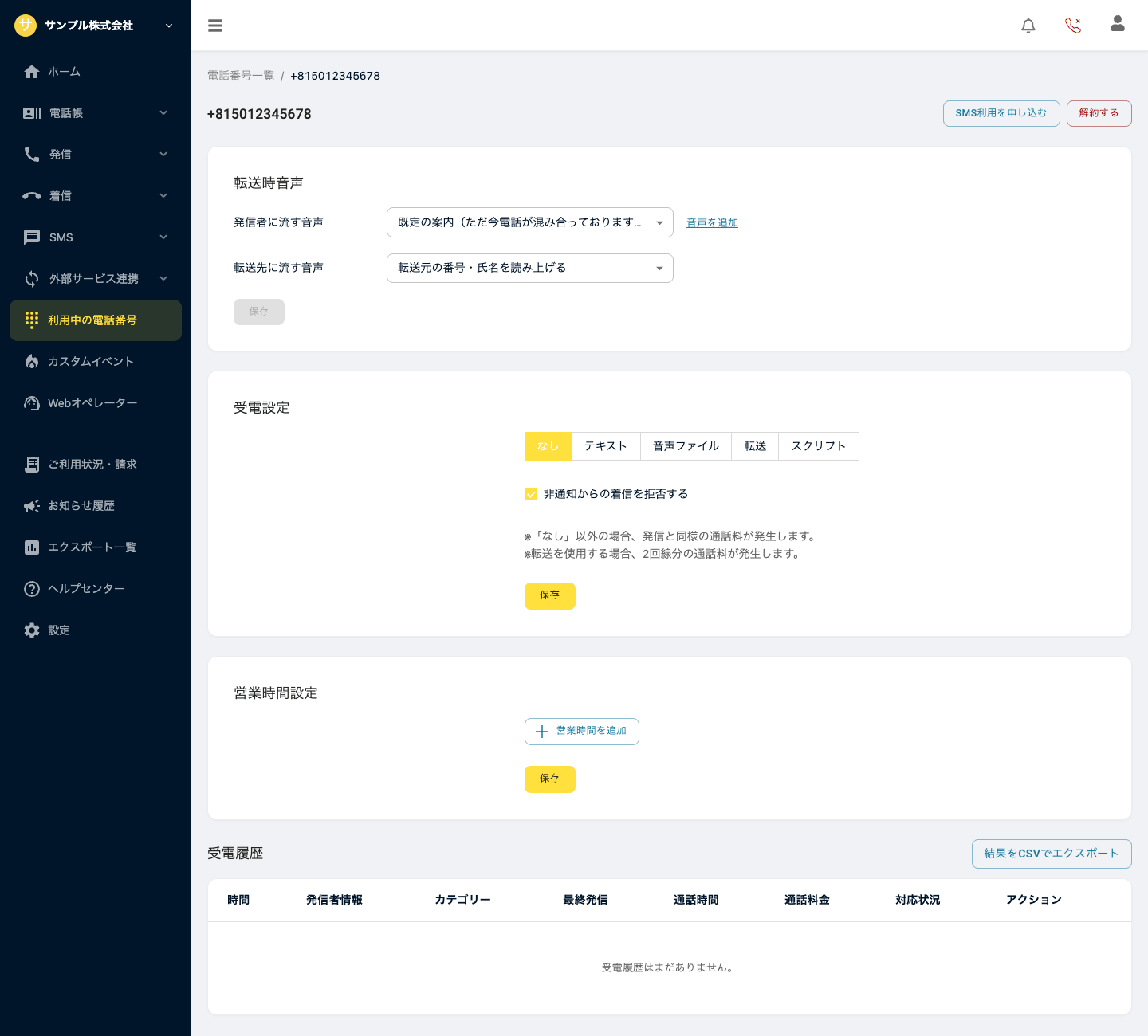Screen dimensions: 1148x1036
Task: Open the notifications bell icon
Action: (1028, 26)
